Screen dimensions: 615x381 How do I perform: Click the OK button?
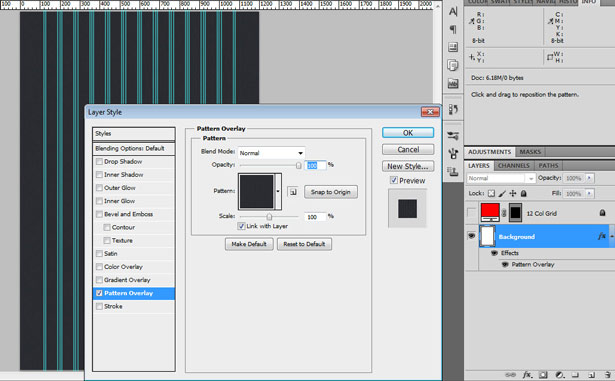click(x=408, y=133)
